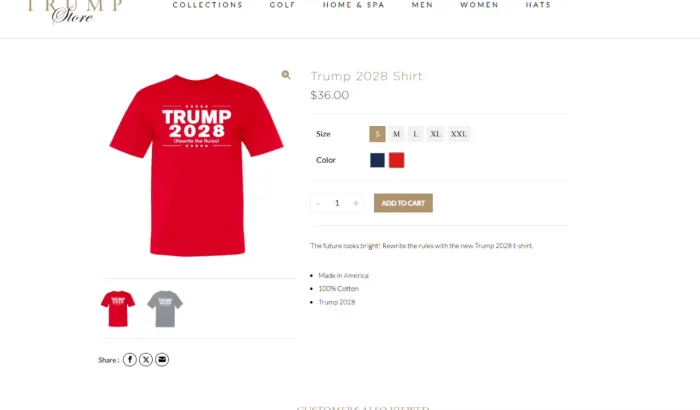Pick size XXL

(x=458, y=134)
